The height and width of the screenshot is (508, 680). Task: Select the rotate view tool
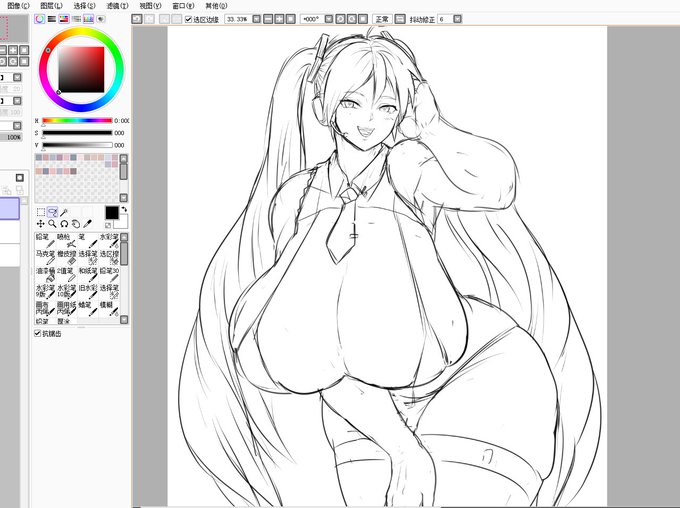[x=64, y=223]
